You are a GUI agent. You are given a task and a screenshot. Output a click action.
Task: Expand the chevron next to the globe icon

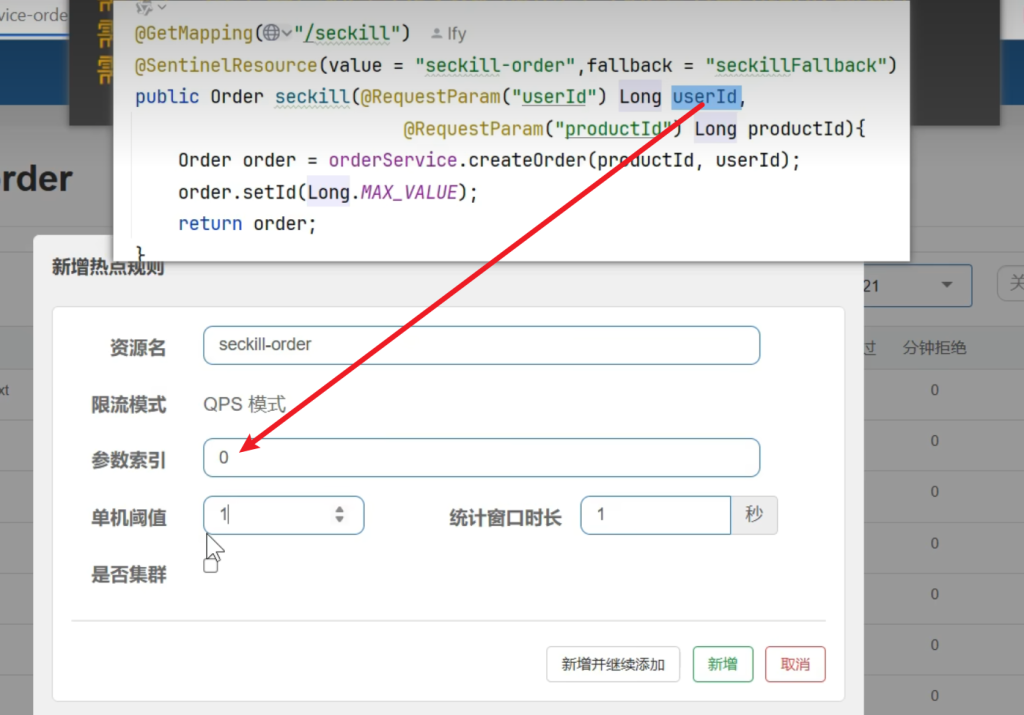pyautogui.click(x=287, y=33)
